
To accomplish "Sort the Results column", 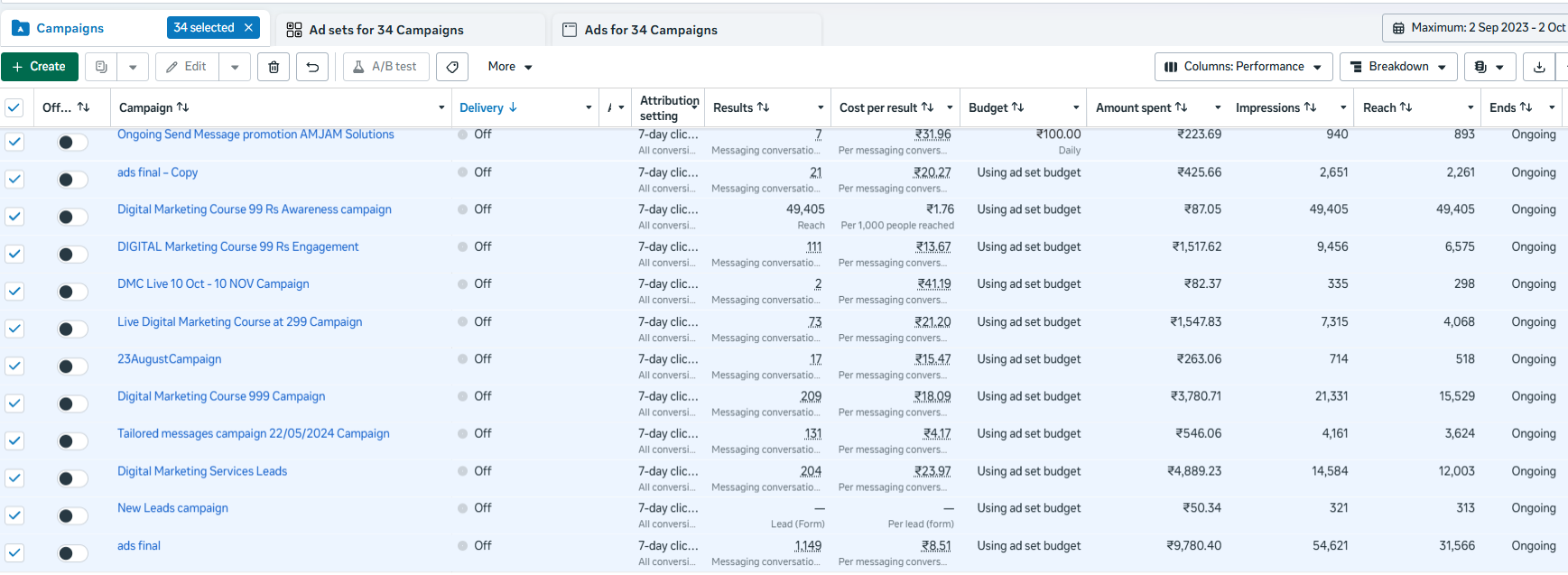I will tap(741, 107).
